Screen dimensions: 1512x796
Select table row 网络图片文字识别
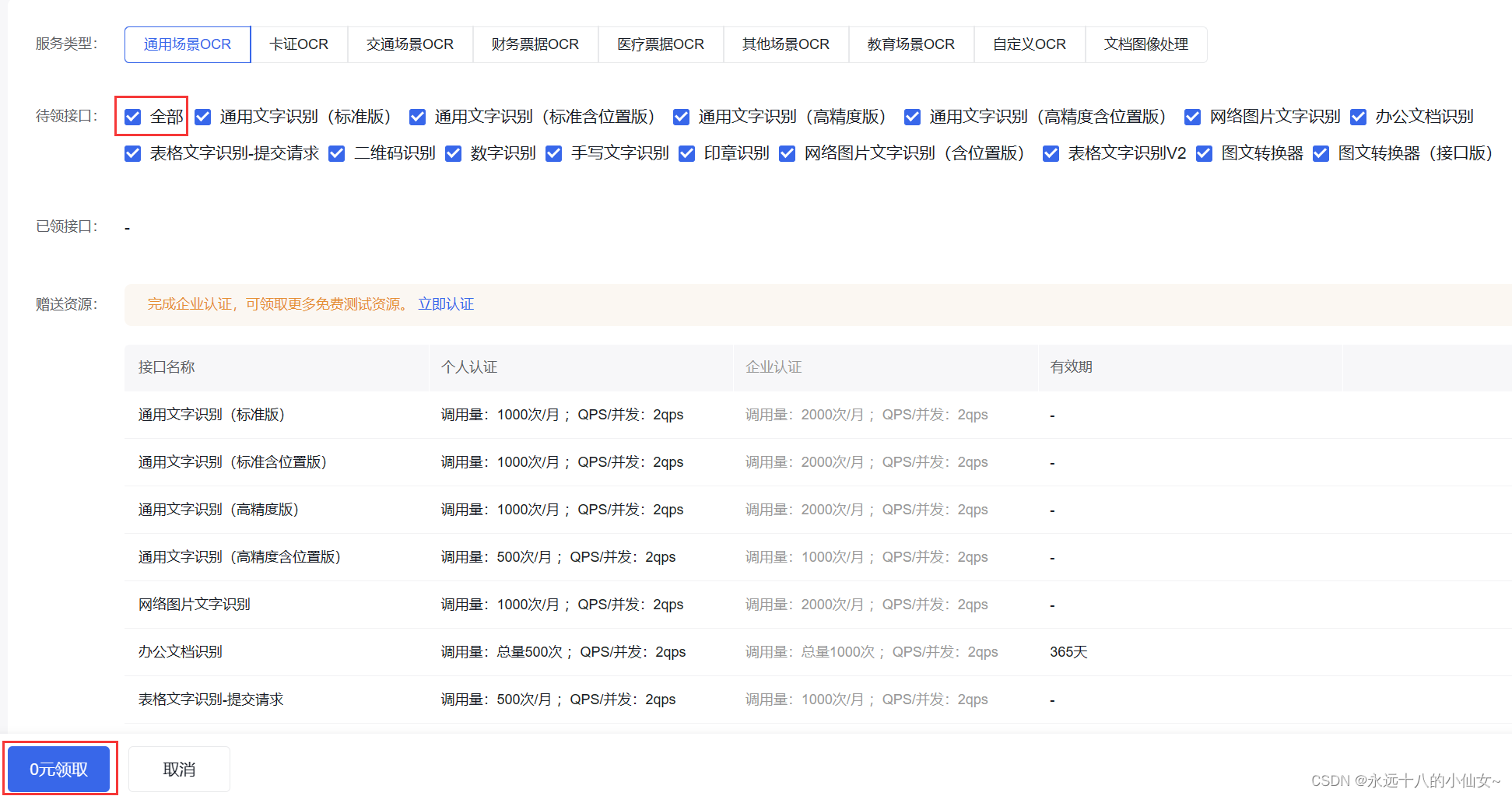pyautogui.click(x=818, y=605)
